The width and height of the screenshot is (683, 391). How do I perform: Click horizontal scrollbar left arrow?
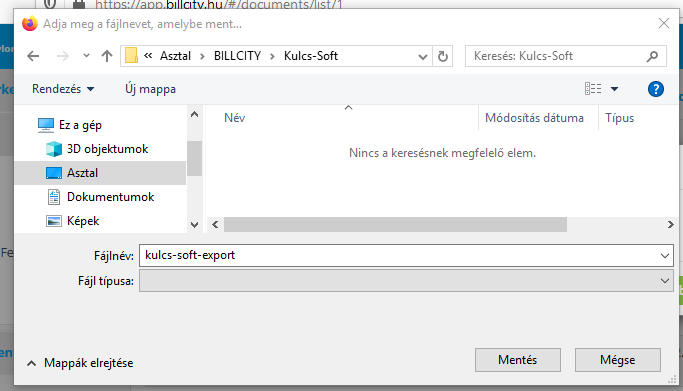coord(215,225)
